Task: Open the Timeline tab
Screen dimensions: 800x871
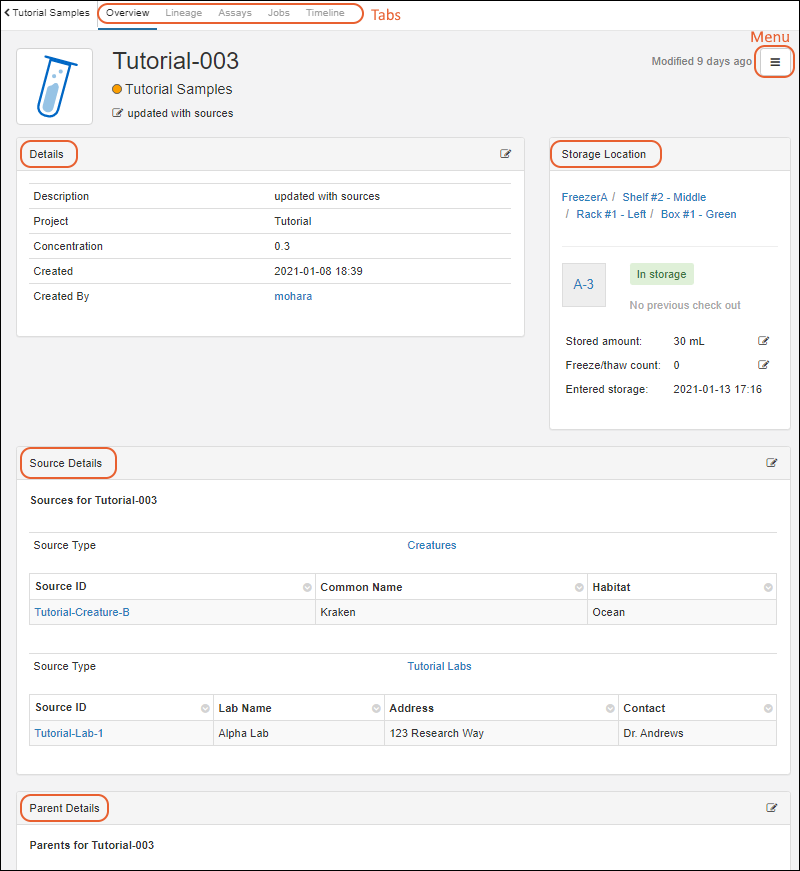Action: 325,13
